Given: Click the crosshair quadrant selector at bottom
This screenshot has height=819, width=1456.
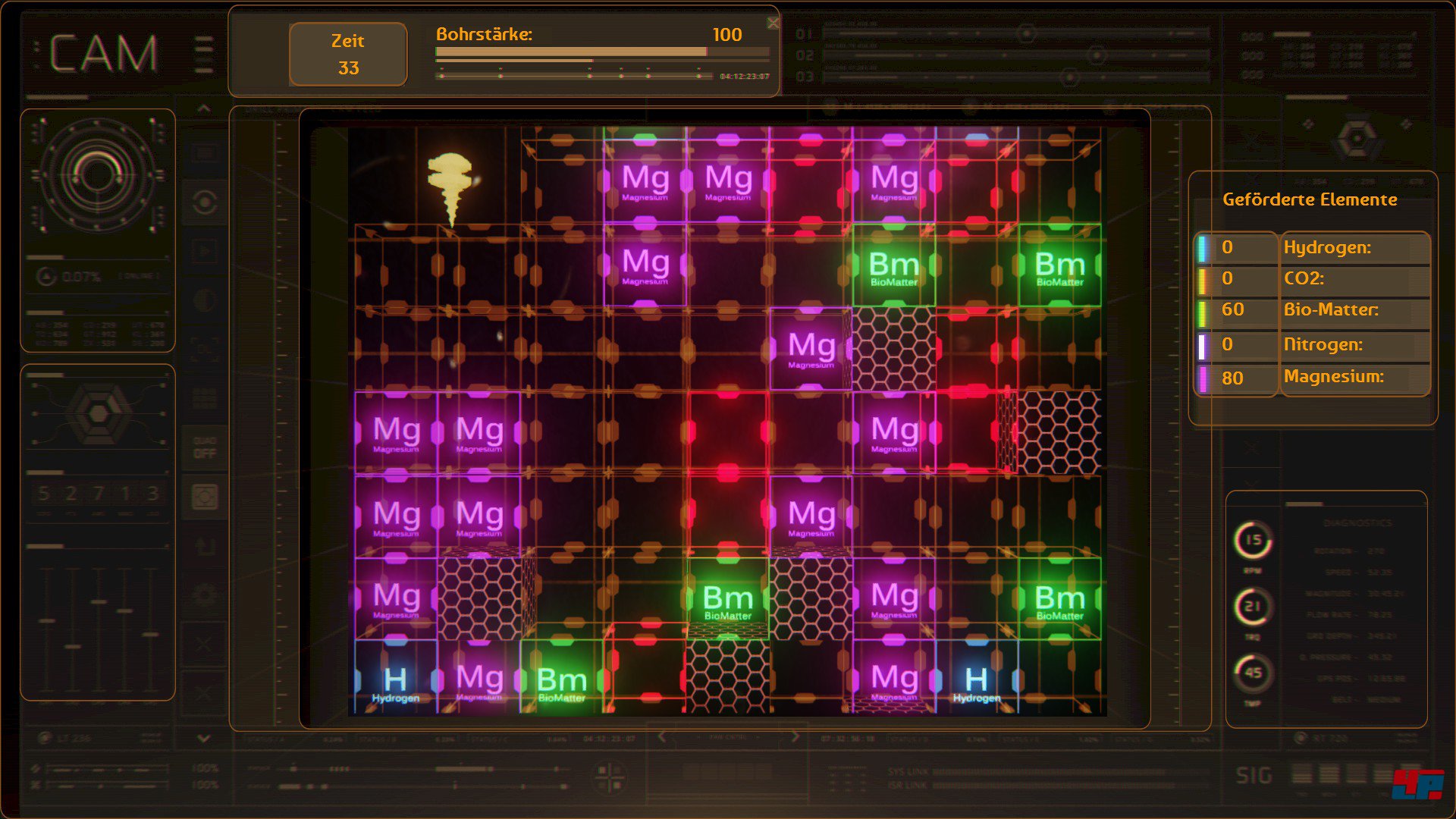Looking at the screenshot, I should point(608,776).
